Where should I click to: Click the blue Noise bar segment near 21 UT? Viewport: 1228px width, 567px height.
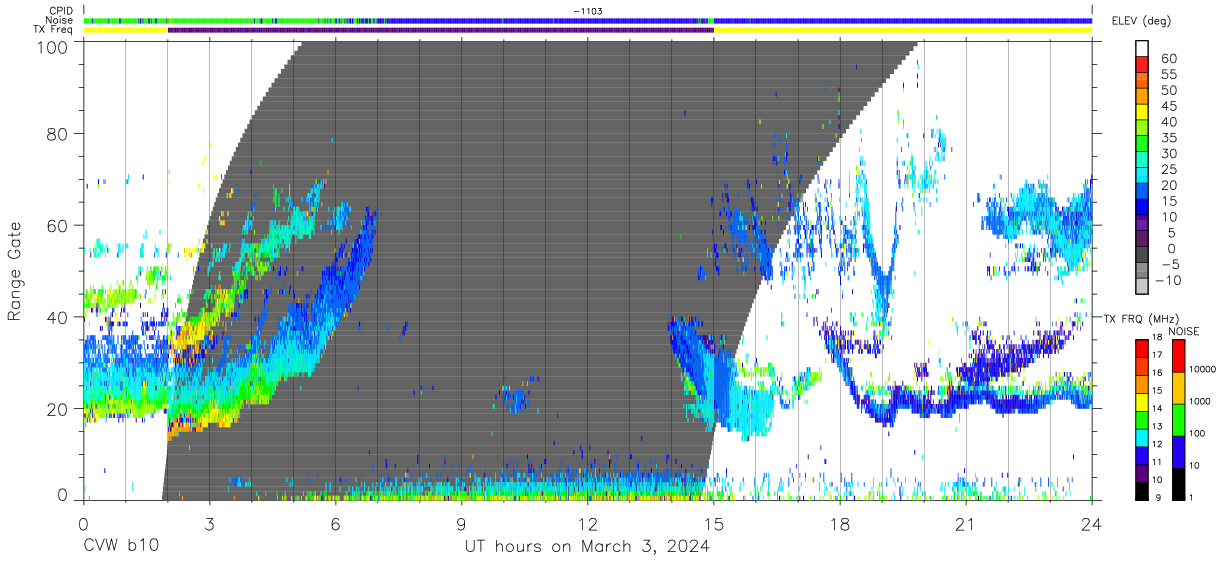point(966,20)
